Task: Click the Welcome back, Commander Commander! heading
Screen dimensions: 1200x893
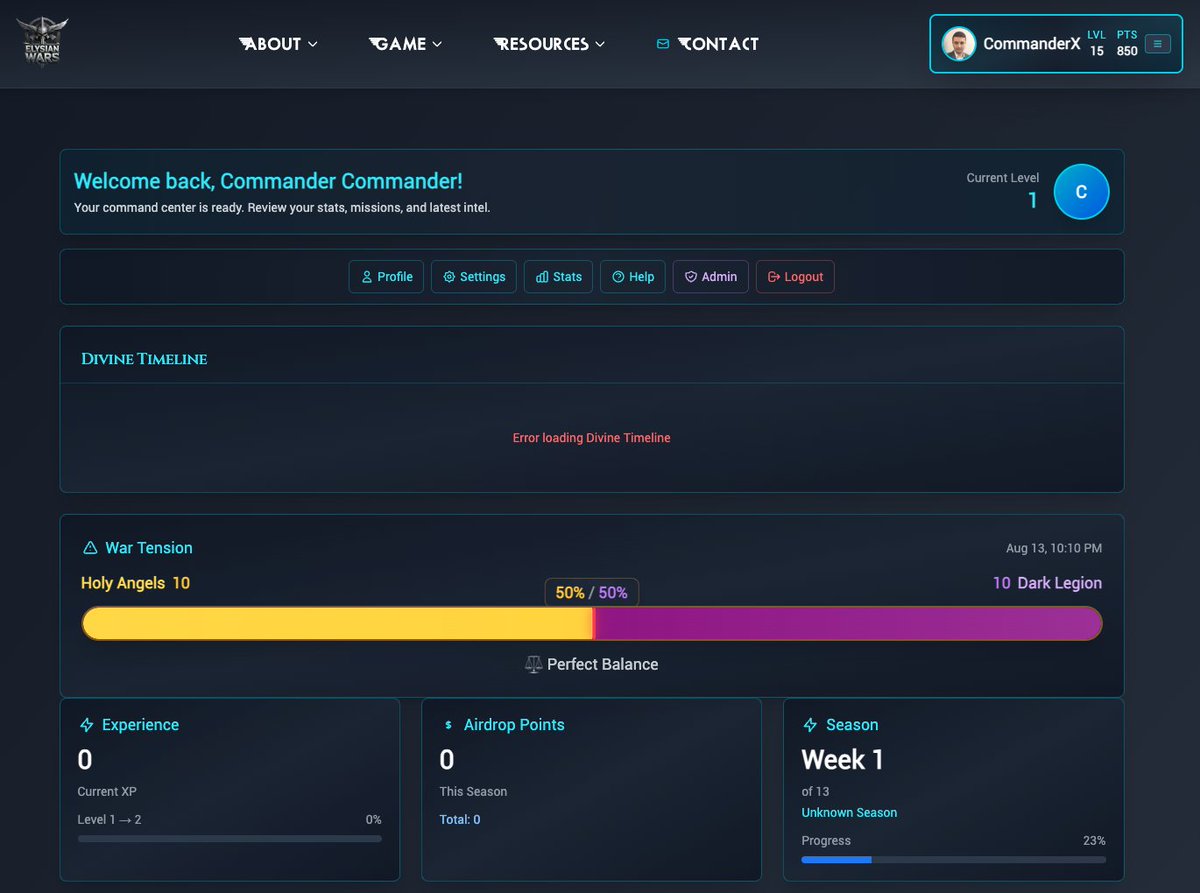Action: click(268, 181)
